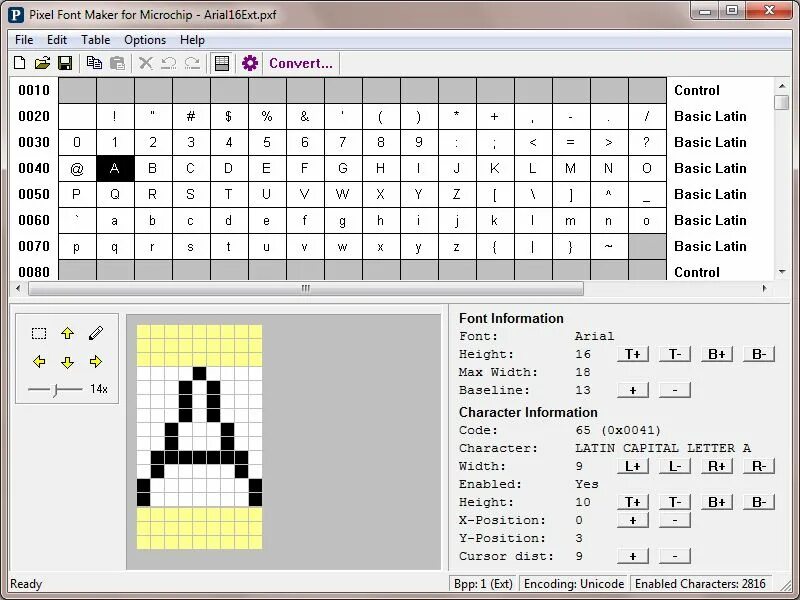This screenshot has height=600, width=800.
Task: Toggle the character's Enabled status
Action: click(586, 484)
